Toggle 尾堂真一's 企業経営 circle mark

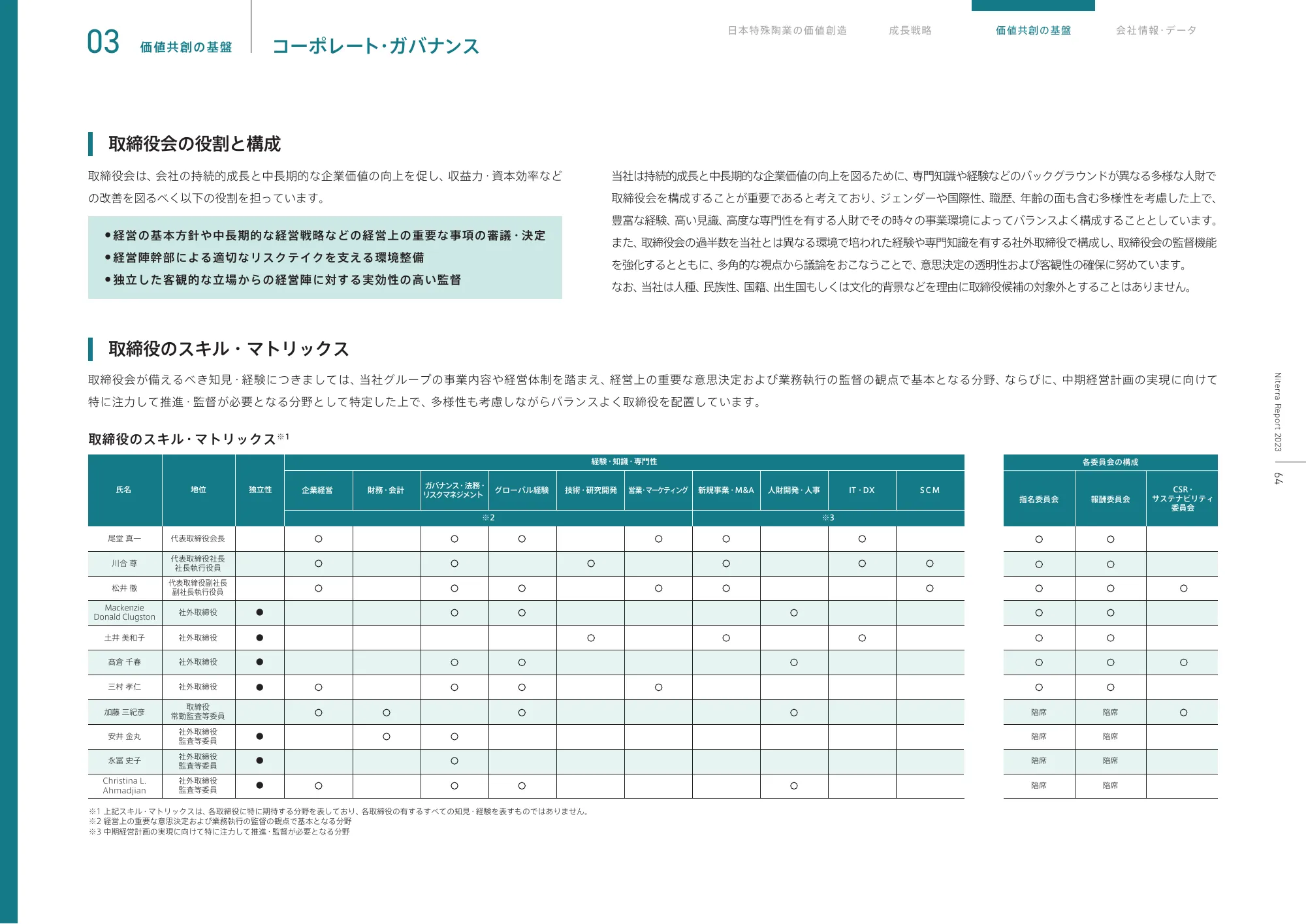coord(319,539)
